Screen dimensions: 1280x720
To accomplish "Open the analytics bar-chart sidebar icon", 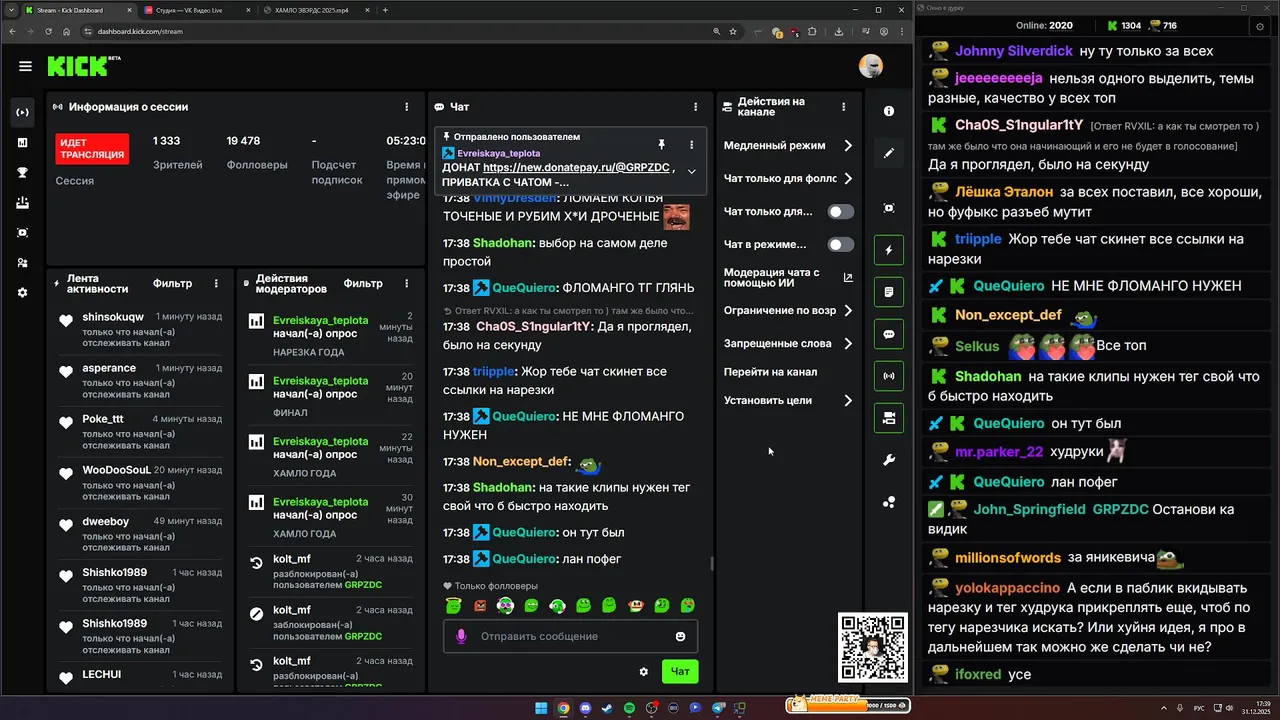I will click(23, 142).
